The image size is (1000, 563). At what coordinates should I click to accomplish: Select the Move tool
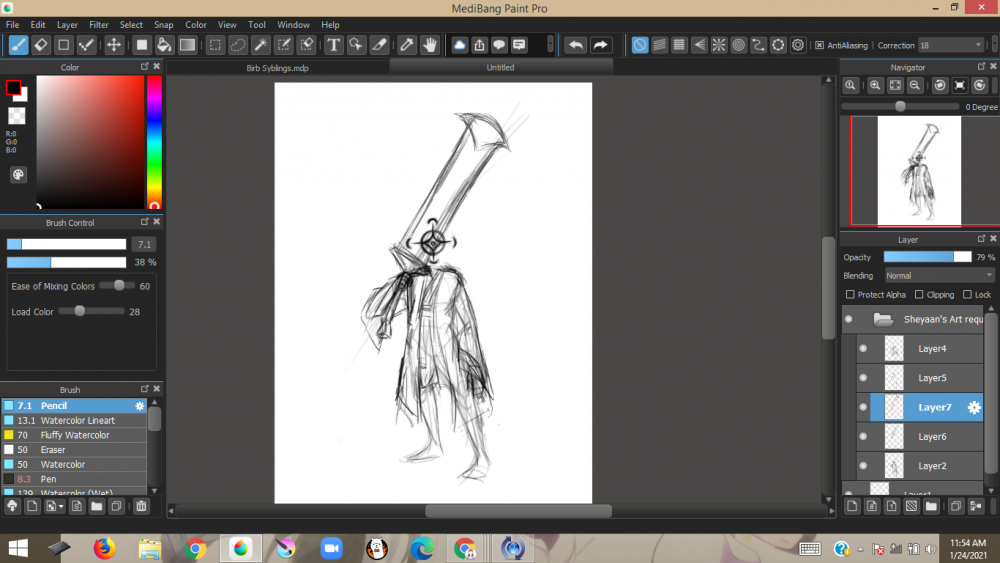tap(114, 45)
